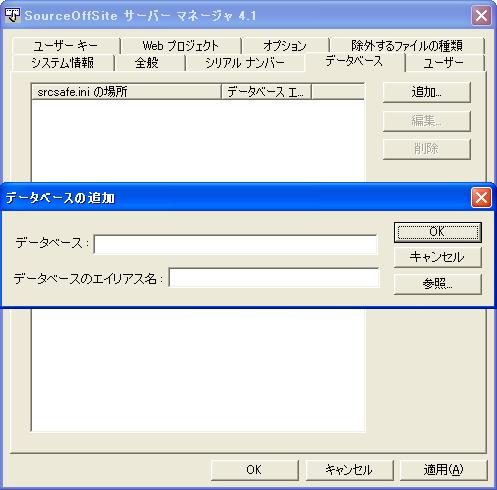Click the 追加... button
The height and width of the screenshot is (490, 497).
427,92
